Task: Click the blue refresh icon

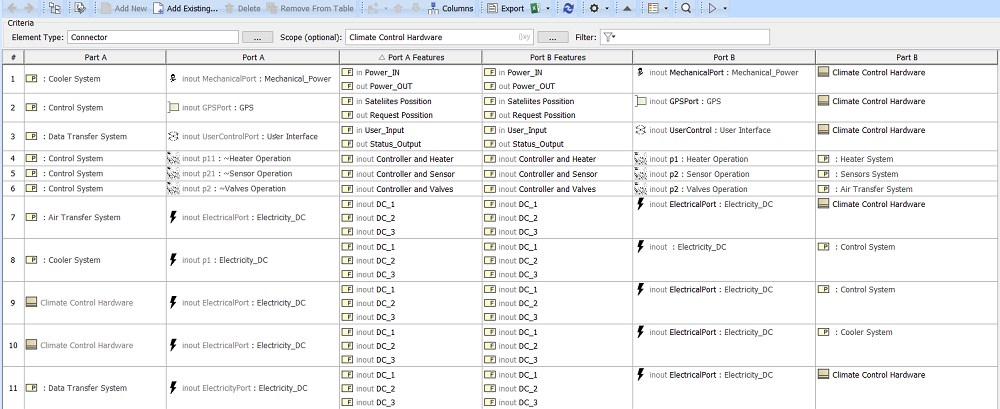Action: click(568, 8)
